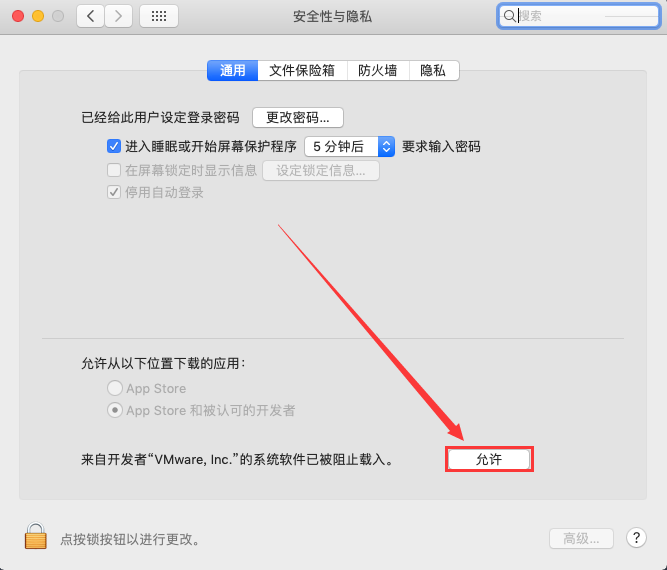Switch to the 隐私 tab
The width and height of the screenshot is (667, 570).
(x=433, y=70)
